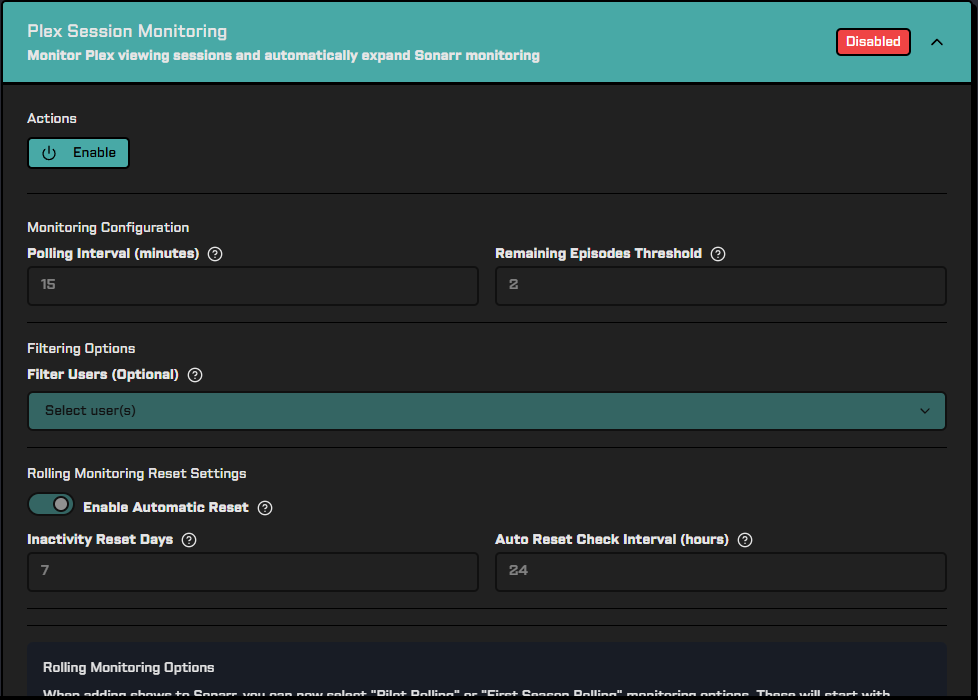Click the Monitoring Configuration heading

coord(108,228)
